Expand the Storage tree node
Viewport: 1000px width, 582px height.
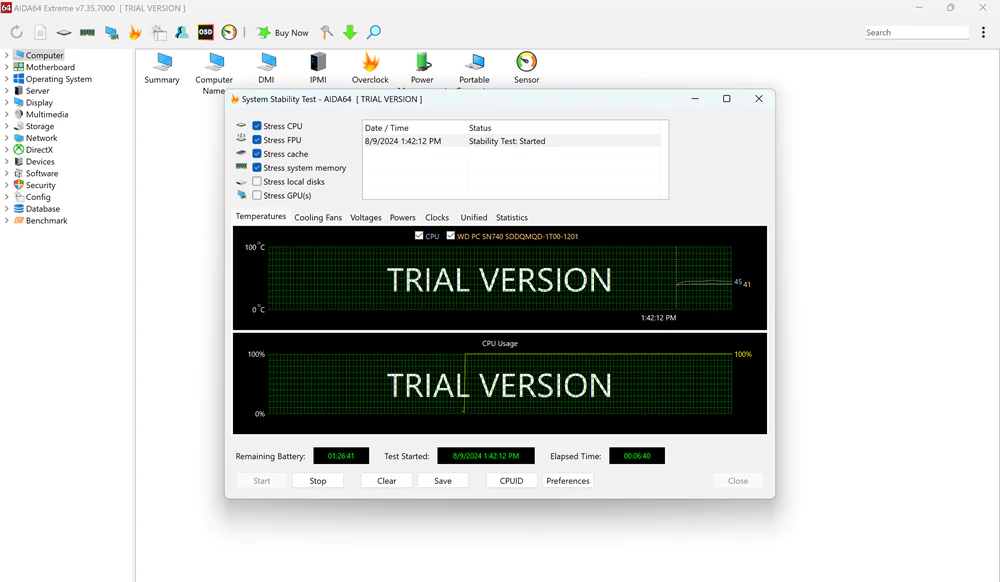point(6,126)
